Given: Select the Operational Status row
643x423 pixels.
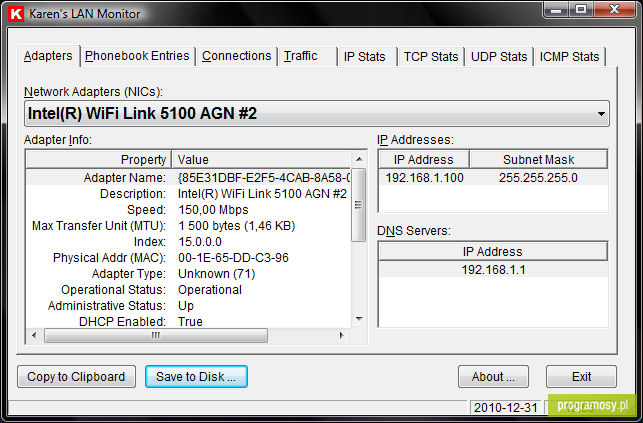Looking at the screenshot, I should click(189, 289).
